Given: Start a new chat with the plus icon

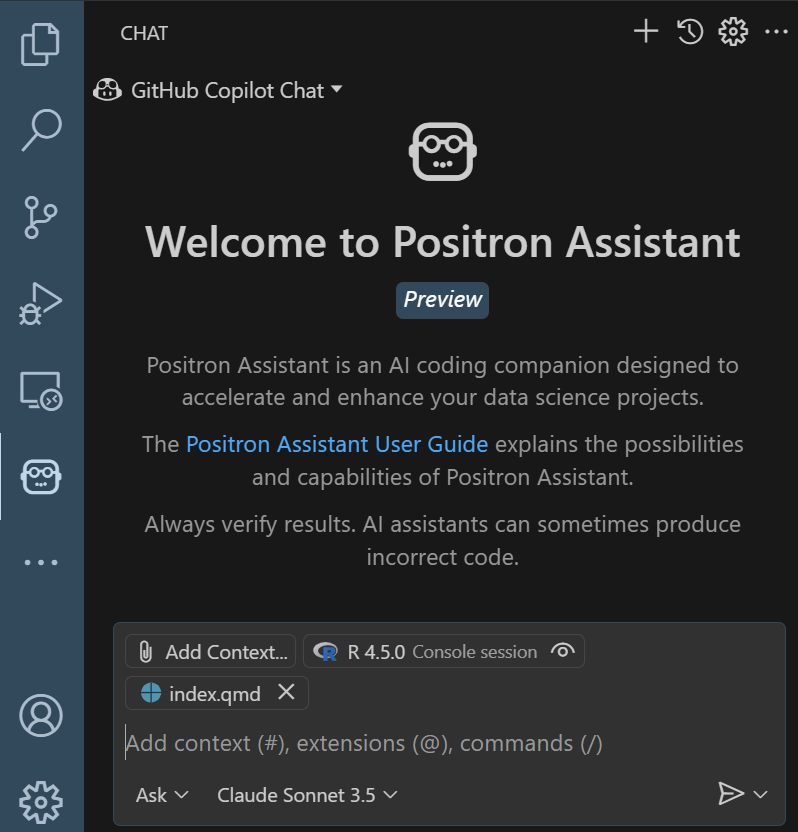Looking at the screenshot, I should click(x=645, y=31).
